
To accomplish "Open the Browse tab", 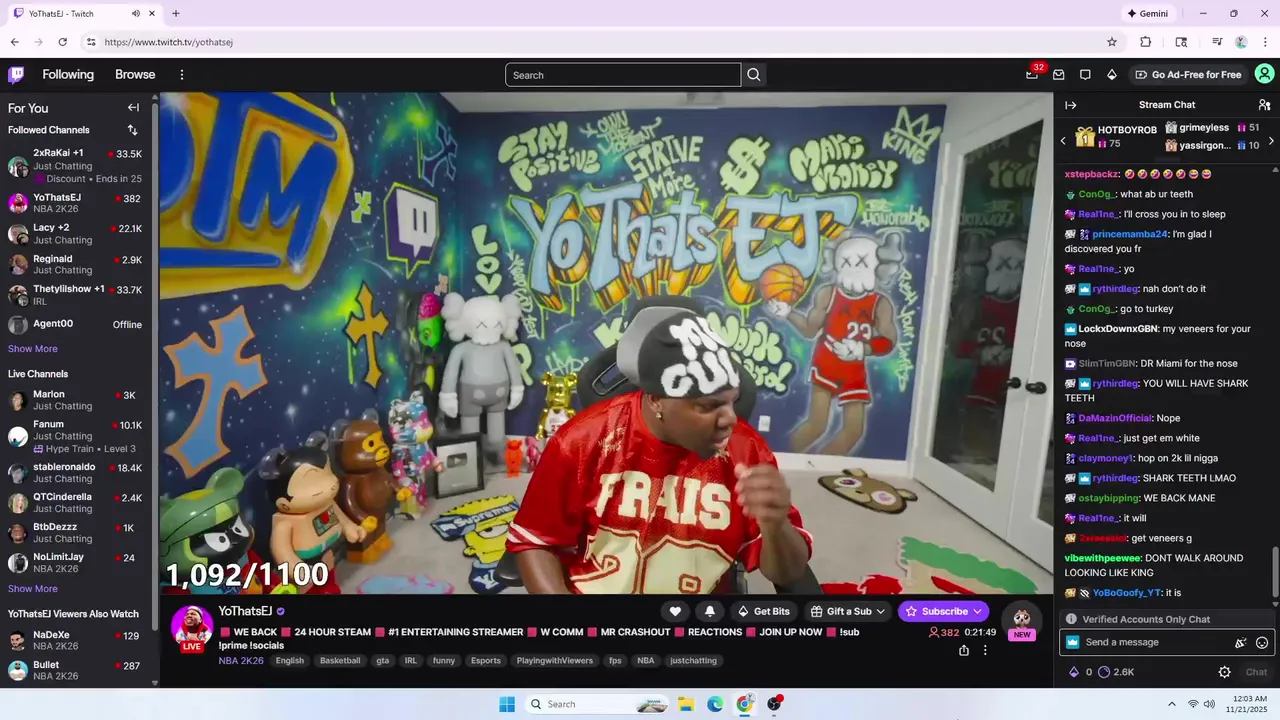I will [x=135, y=75].
